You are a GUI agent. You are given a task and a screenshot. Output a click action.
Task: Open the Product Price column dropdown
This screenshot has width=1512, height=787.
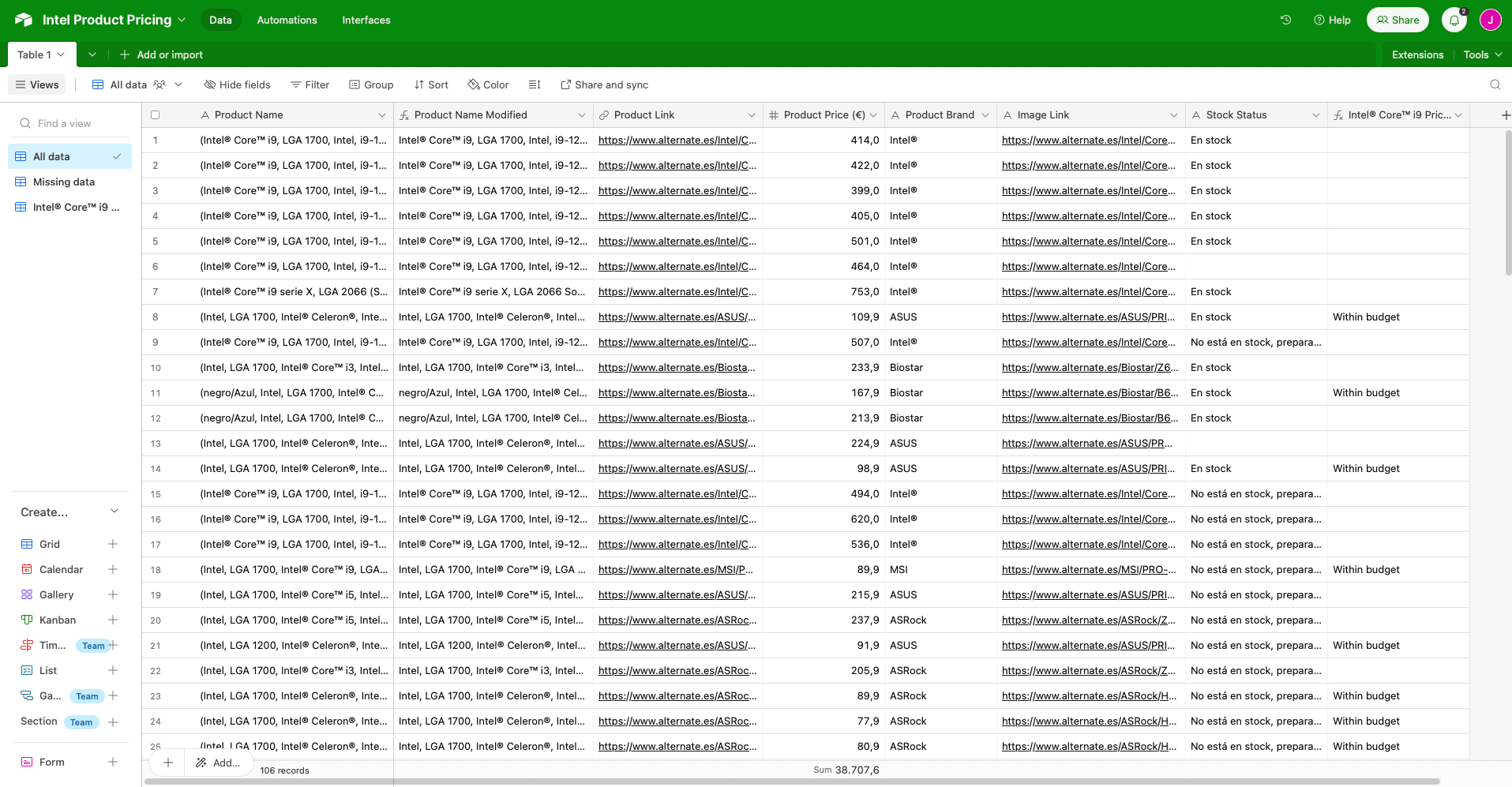tap(873, 115)
